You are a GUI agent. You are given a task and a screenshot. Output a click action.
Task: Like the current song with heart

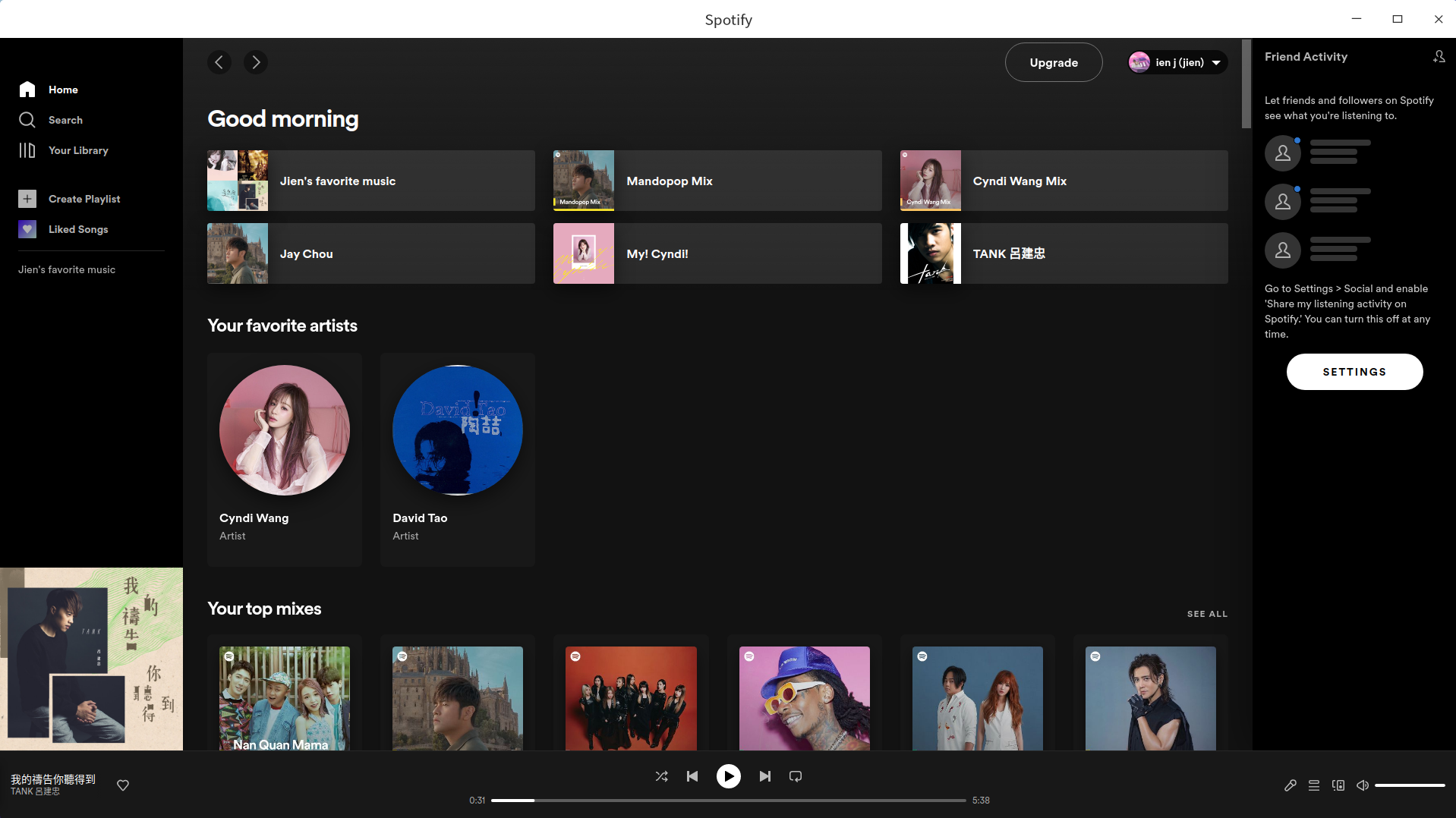click(x=123, y=785)
